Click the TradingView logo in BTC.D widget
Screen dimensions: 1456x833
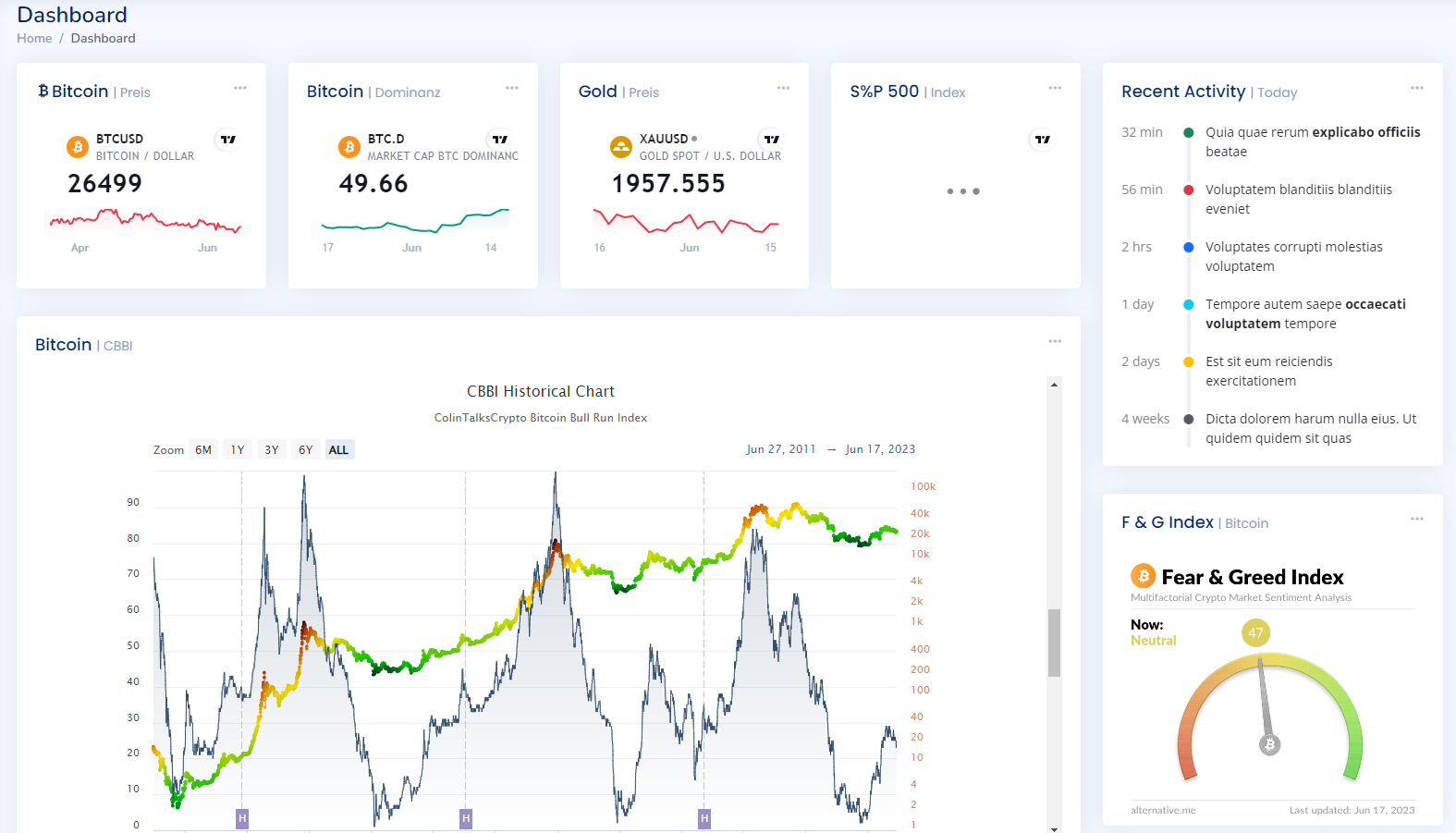[x=499, y=140]
